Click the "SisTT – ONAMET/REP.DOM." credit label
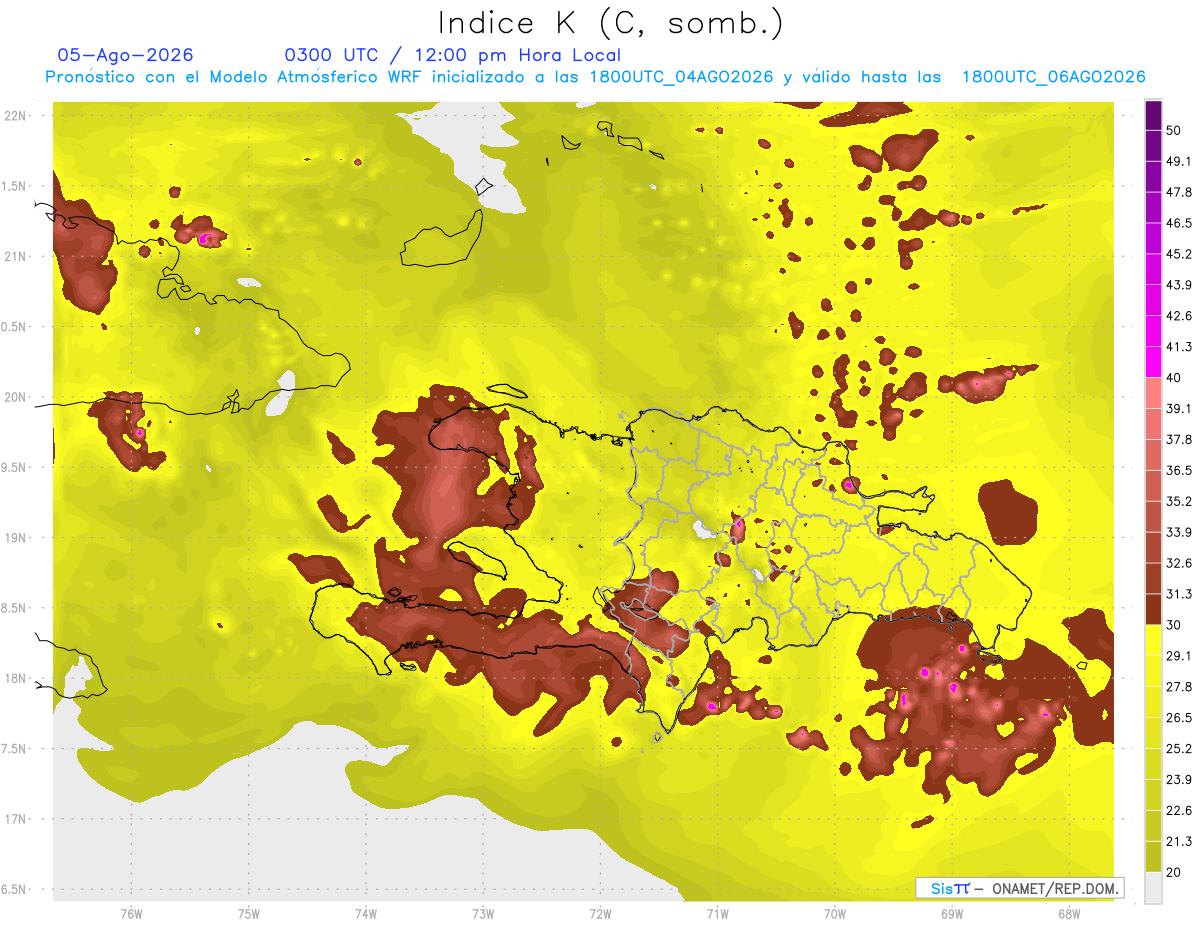Screen dimensions: 1200x927 pos(1019,888)
